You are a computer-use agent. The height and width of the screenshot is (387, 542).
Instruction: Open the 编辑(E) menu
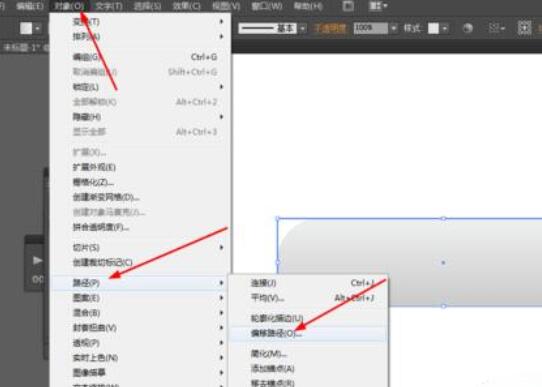click(30, 6)
